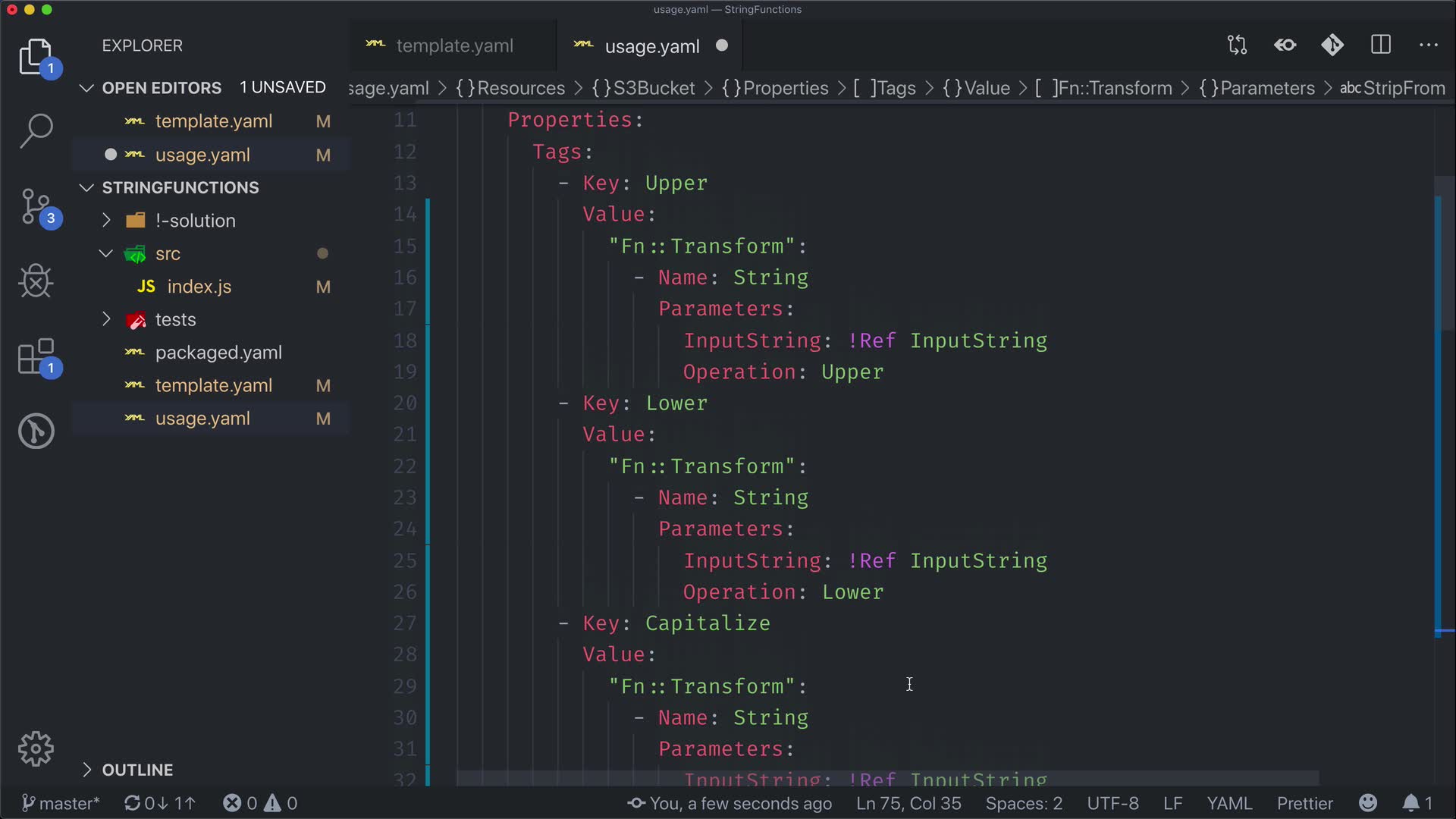Switch to the template.yaml tab

pos(453,45)
